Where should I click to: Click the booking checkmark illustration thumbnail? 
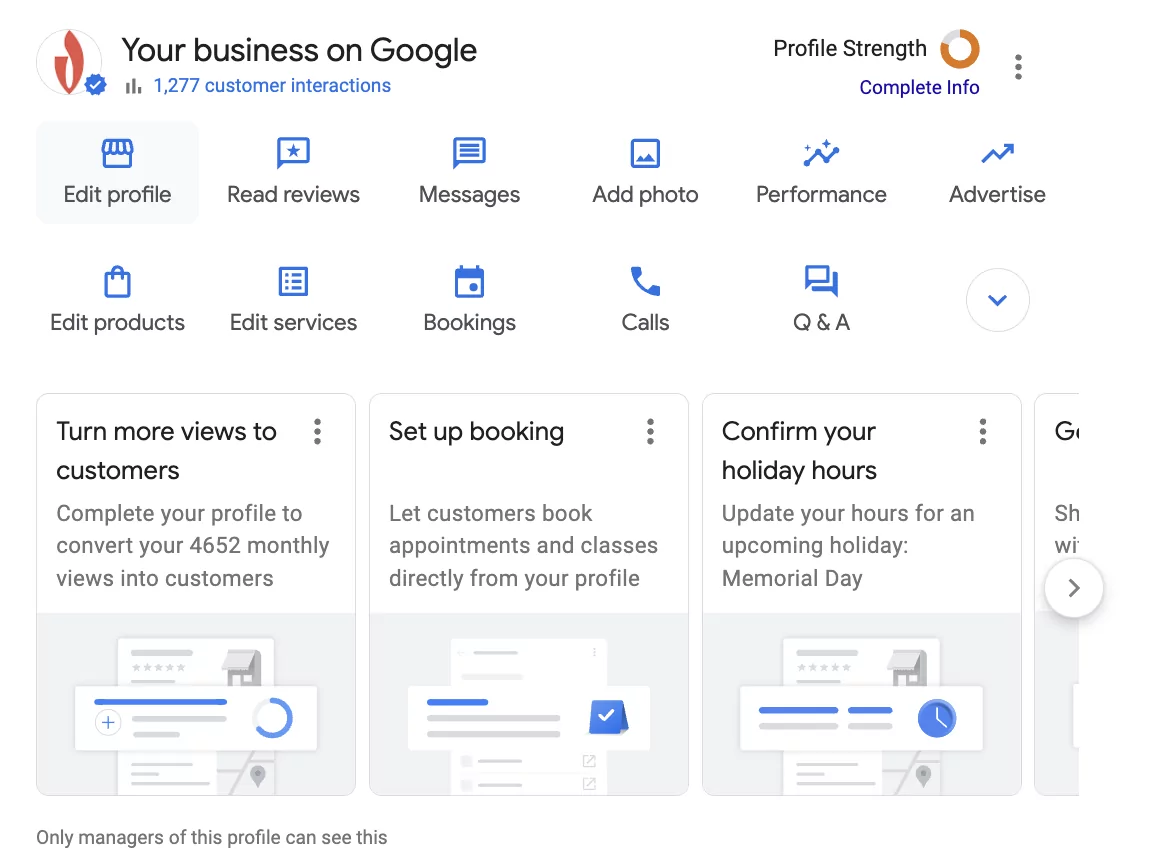529,704
